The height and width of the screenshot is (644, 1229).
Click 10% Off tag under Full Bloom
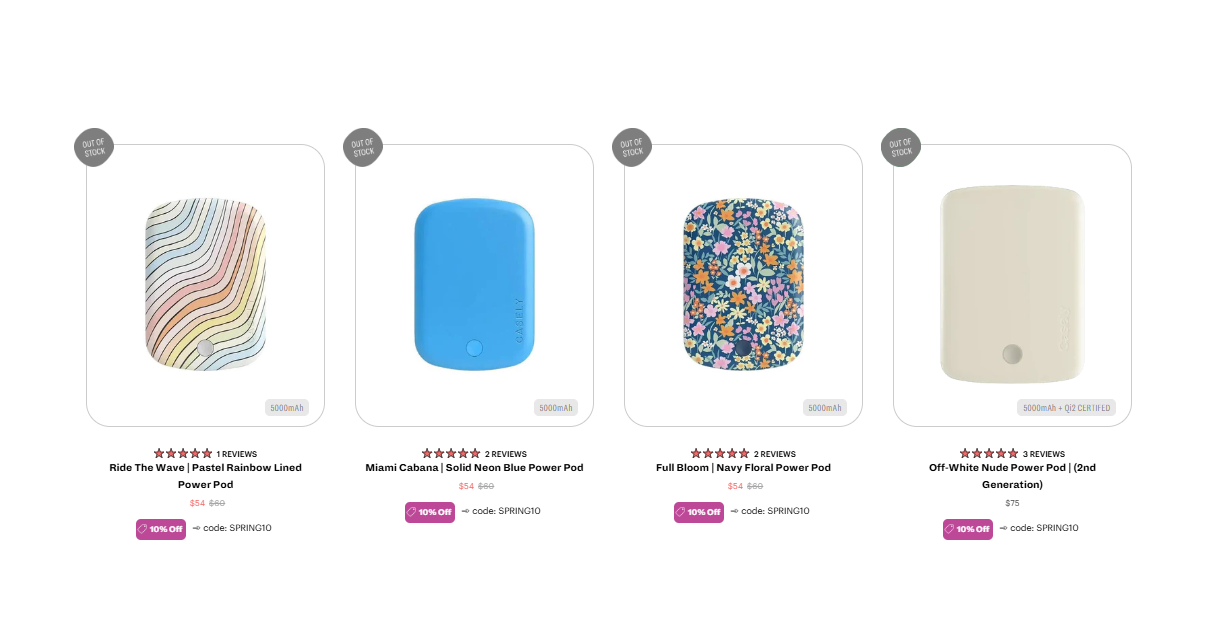click(699, 512)
